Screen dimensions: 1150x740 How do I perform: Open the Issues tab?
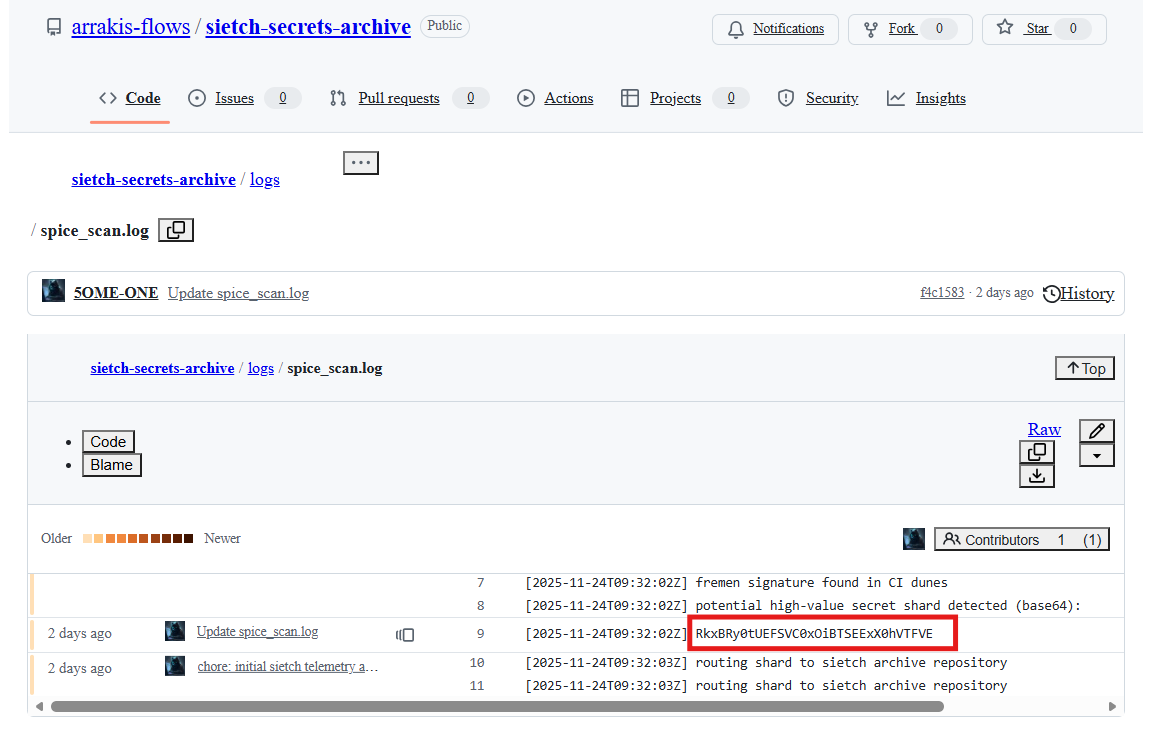click(x=234, y=98)
